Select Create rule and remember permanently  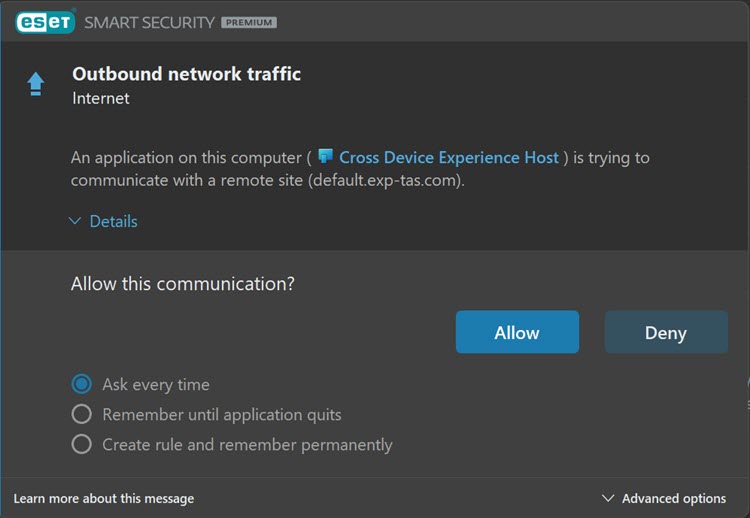[x=81, y=444]
